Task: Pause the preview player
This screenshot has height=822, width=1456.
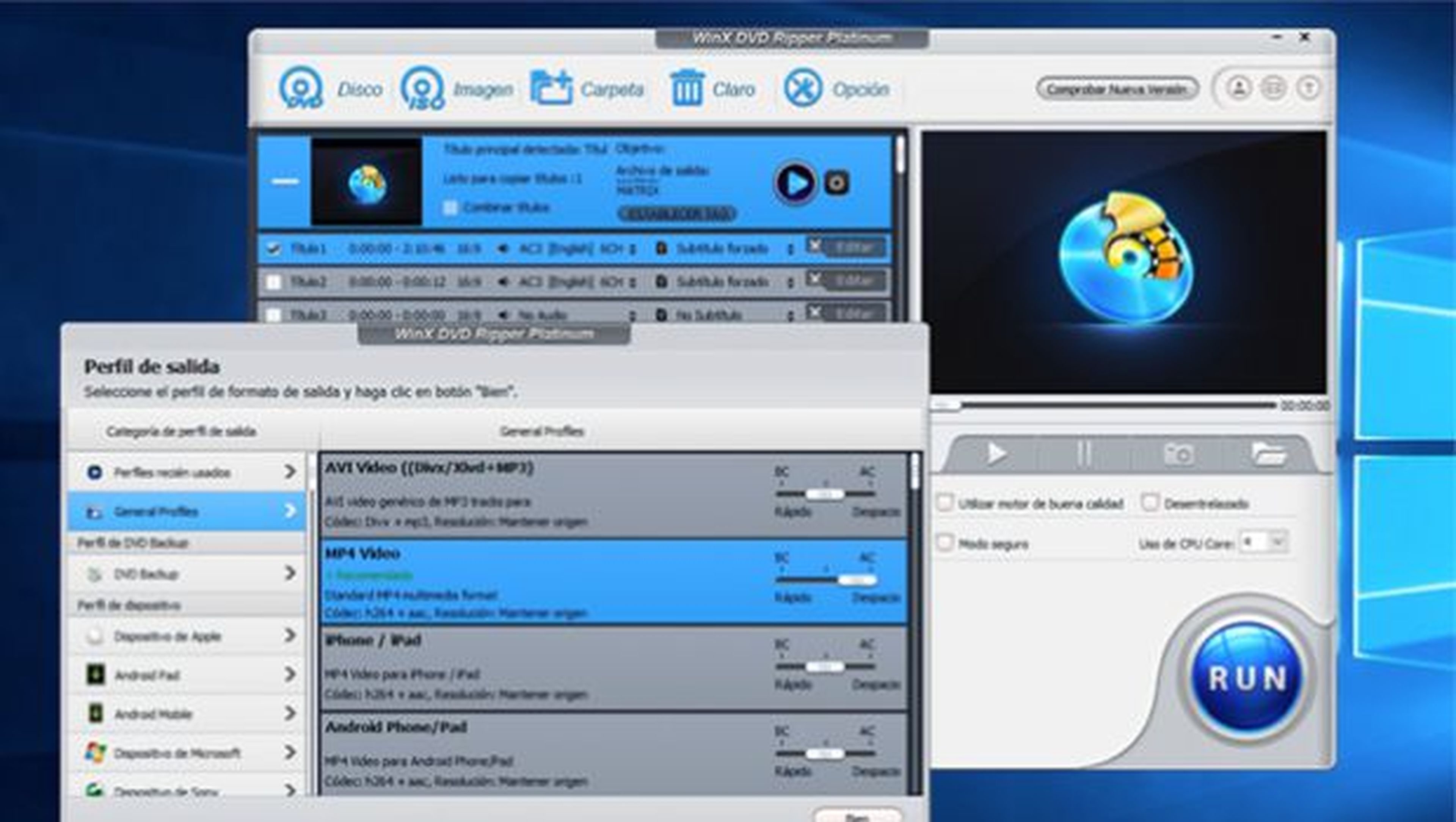Action: pyautogui.click(x=1084, y=453)
